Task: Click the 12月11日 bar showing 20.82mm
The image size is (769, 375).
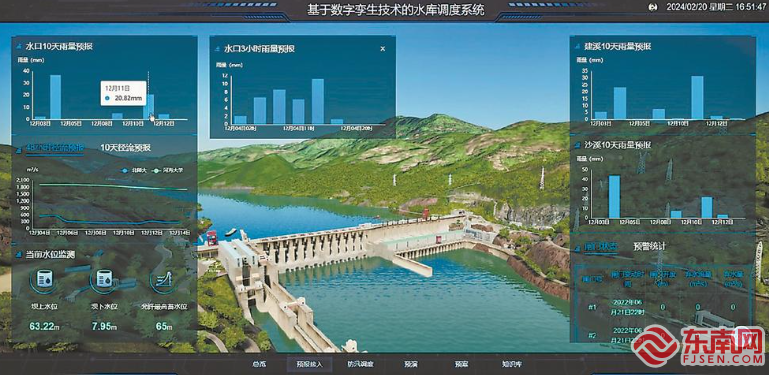Action: [x=149, y=106]
